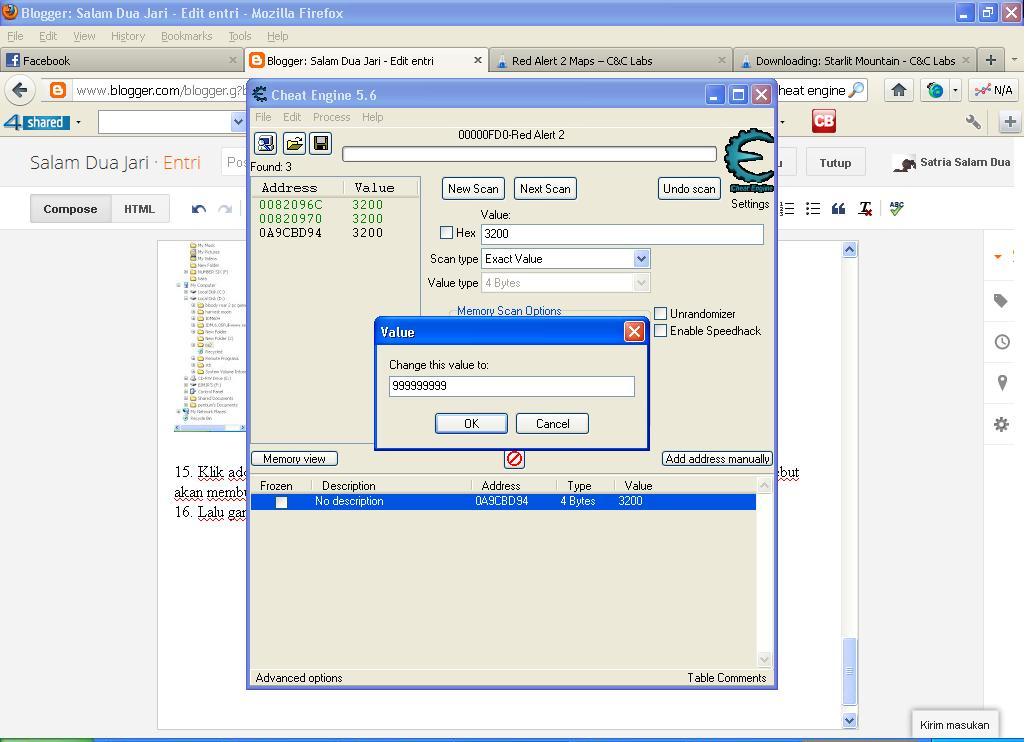Viewport: 1026px width, 742px height.
Task: Open Blogger post options gear icon
Action: coord(1001,424)
